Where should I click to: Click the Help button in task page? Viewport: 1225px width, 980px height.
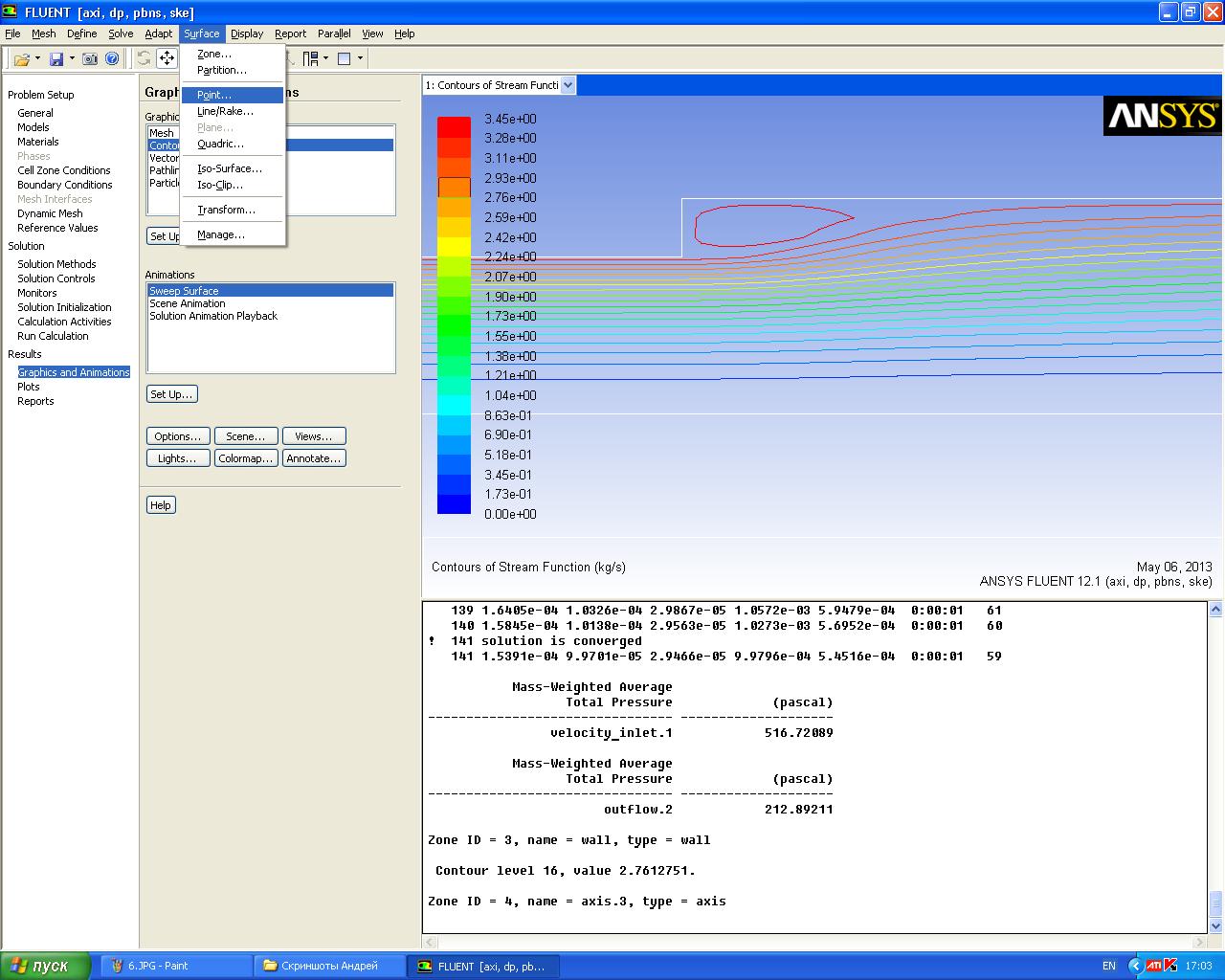coord(161,505)
